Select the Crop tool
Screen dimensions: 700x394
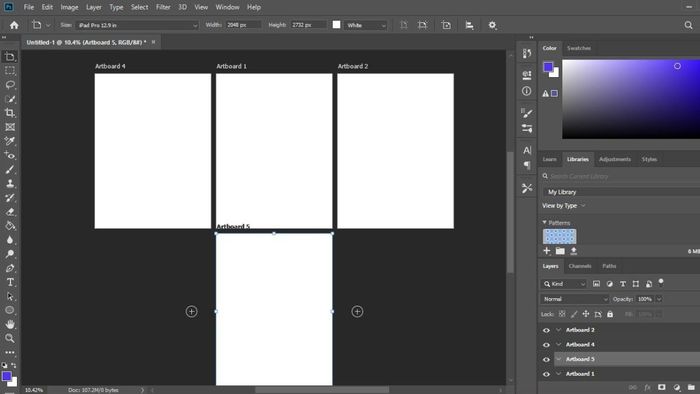point(10,113)
